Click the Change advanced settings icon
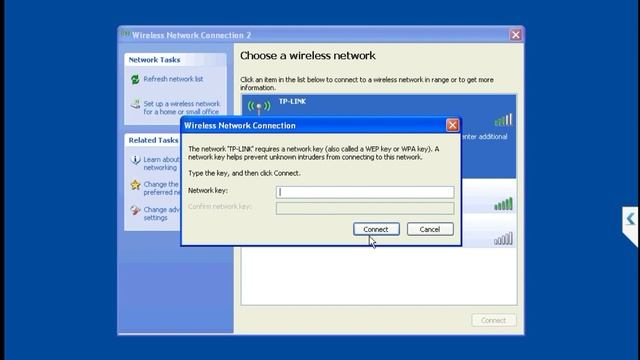Viewport: 640px width, 360px height. tap(135, 210)
